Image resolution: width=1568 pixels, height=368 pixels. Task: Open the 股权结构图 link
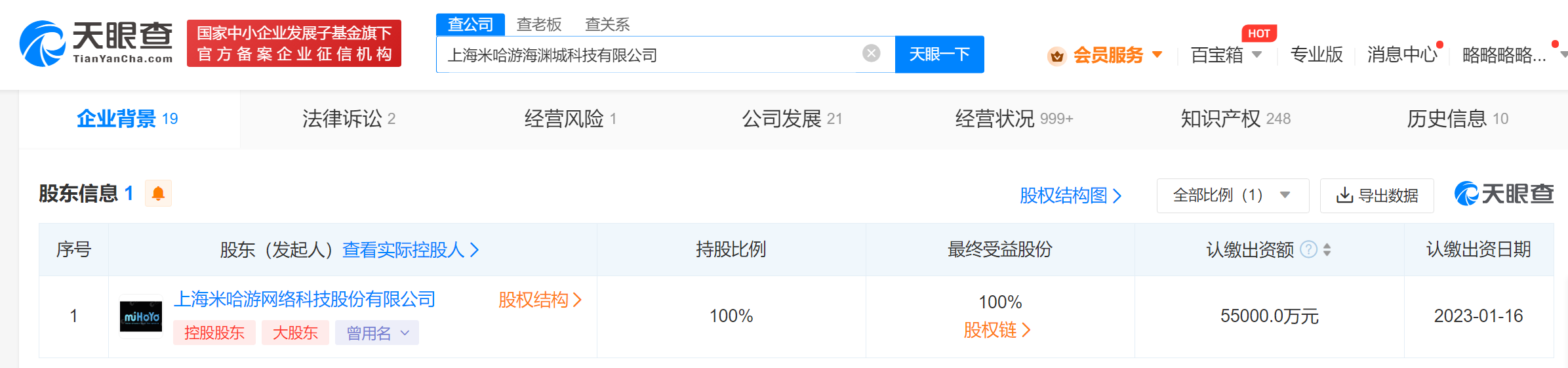(x=1071, y=195)
